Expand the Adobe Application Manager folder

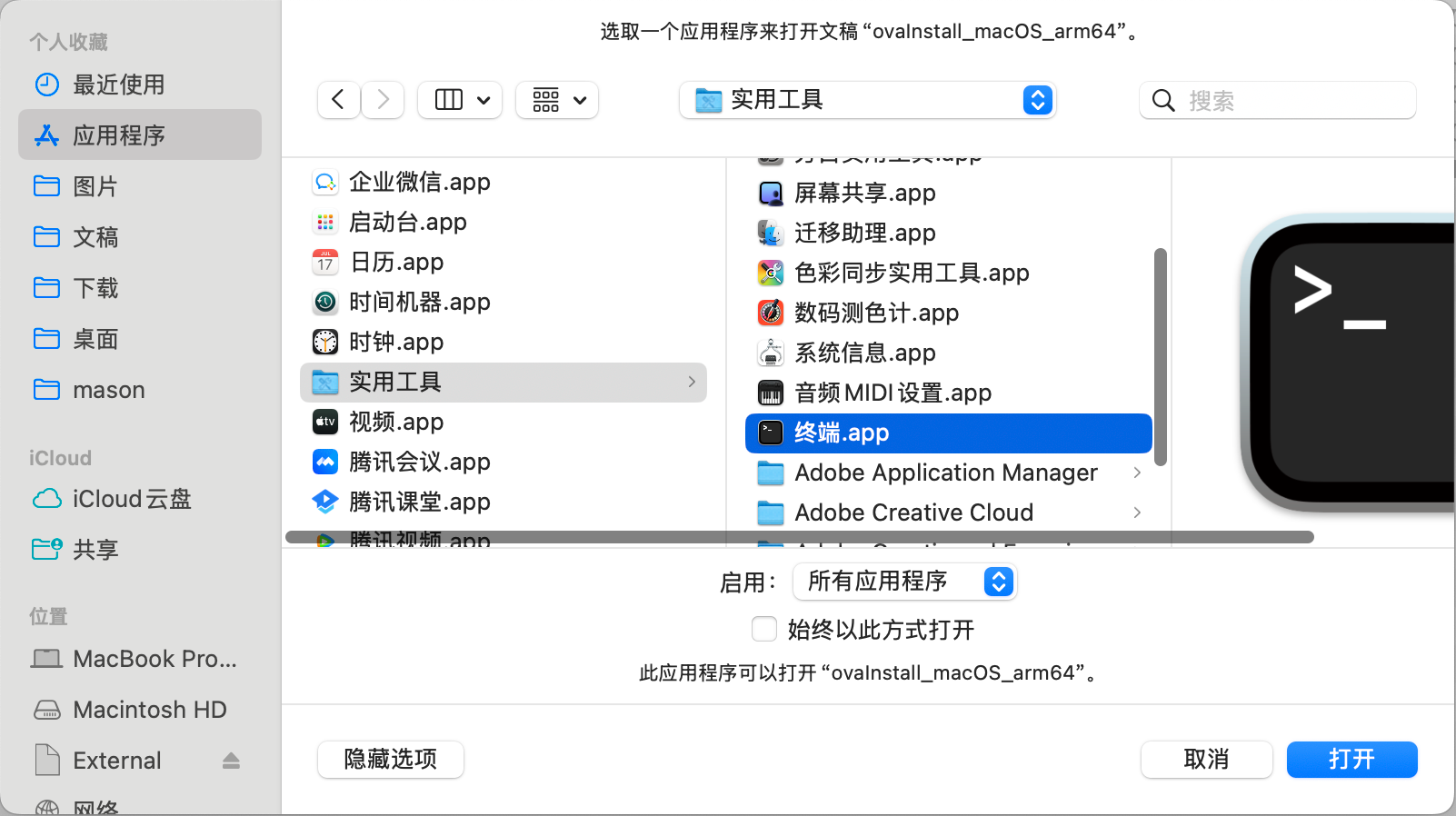(x=1137, y=473)
